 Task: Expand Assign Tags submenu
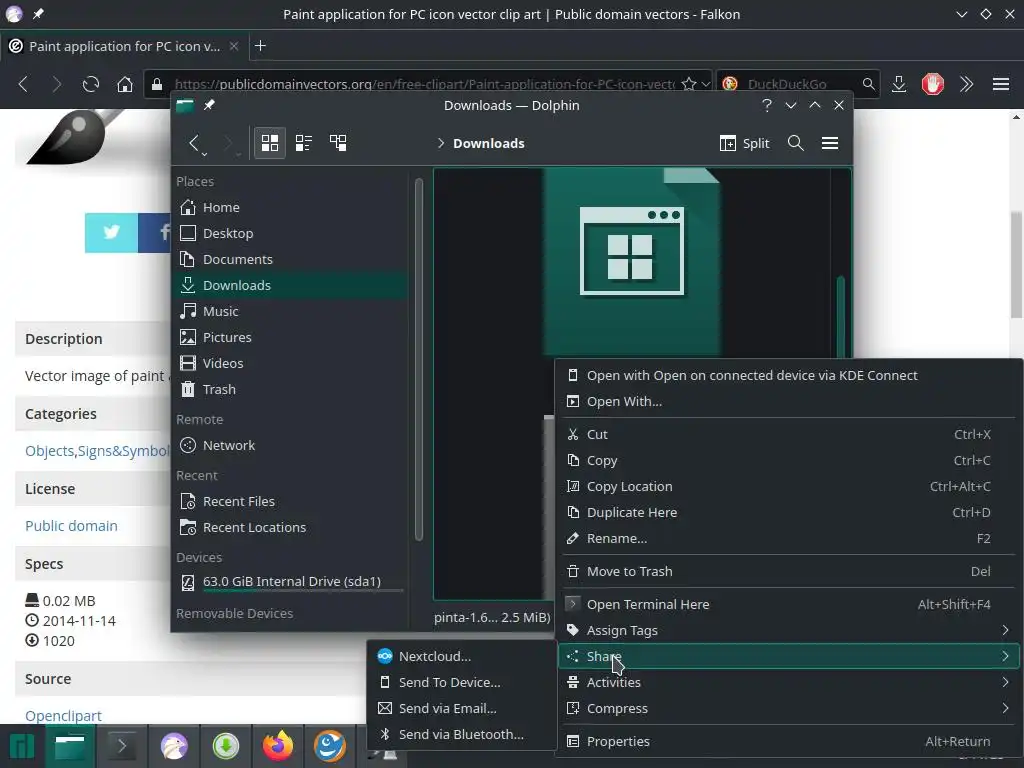pos(789,631)
